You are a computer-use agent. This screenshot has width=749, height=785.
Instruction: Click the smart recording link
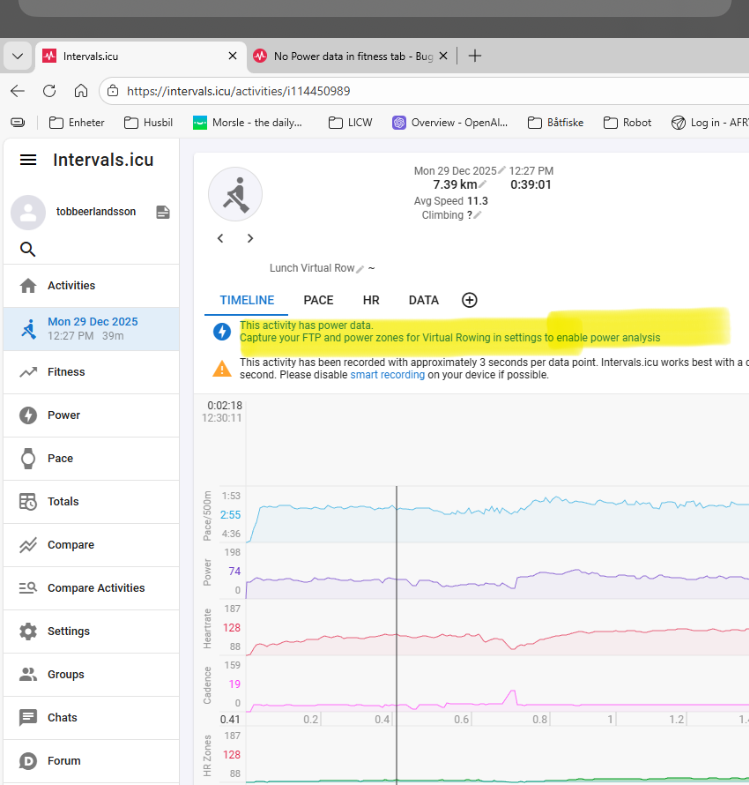pos(387,375)
